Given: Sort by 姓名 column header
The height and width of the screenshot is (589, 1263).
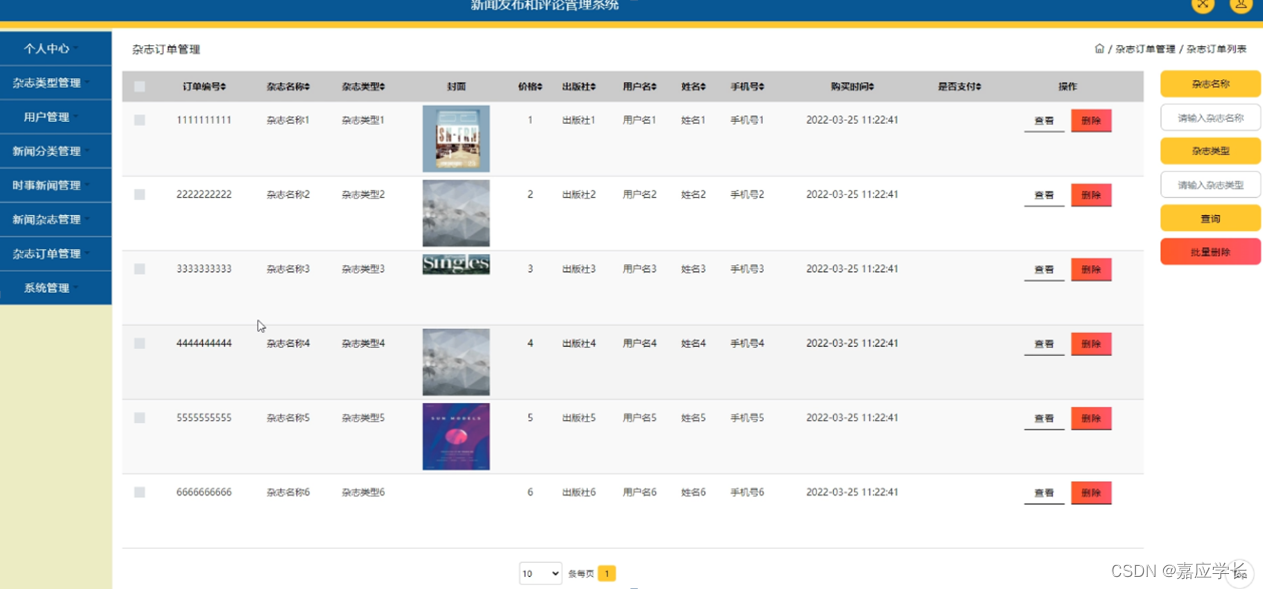Looking at the screenshot, I should [693, 87].
